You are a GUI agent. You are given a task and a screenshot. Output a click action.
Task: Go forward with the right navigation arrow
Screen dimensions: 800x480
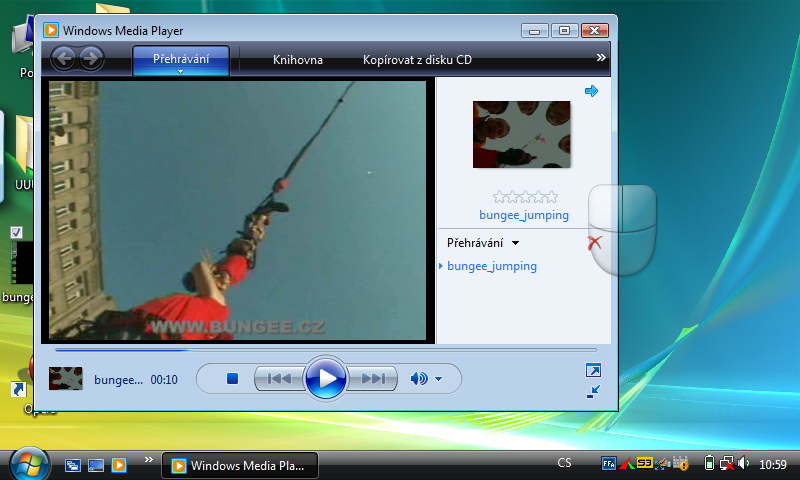pyautogui.click(x=91, y=59)
